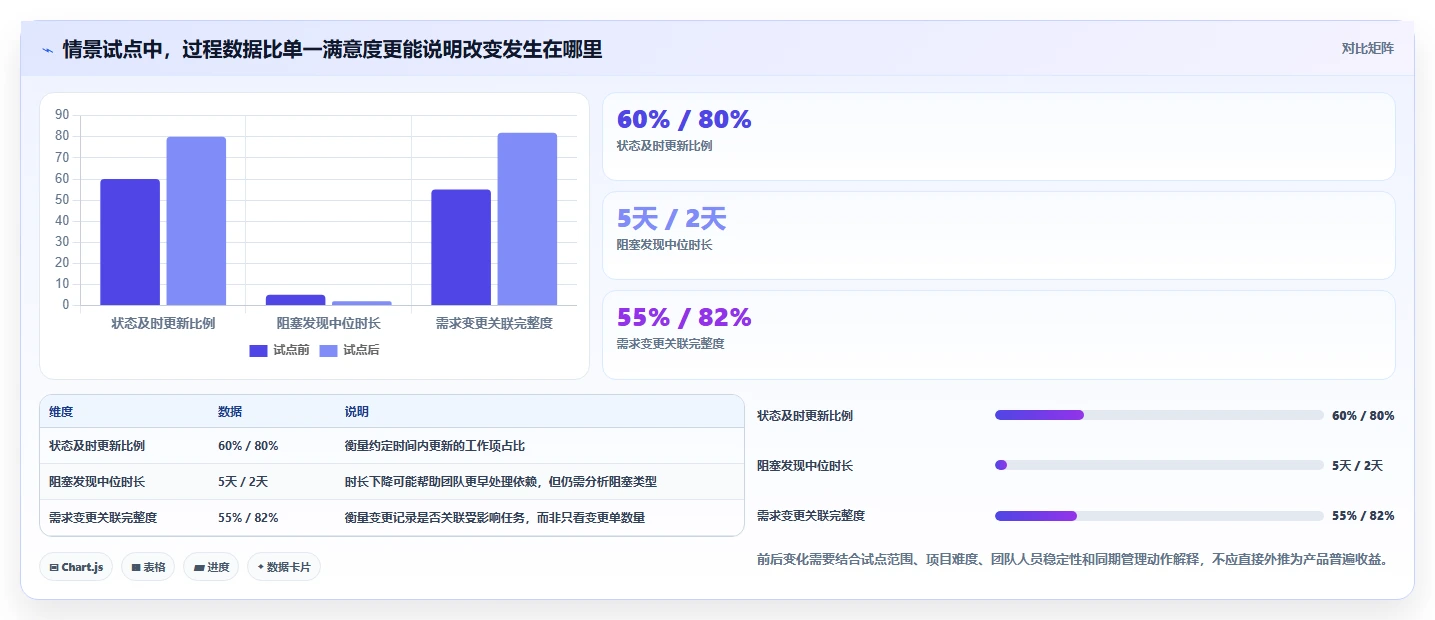Click the 数据卡片 tag chip
Screen dimensions: 1435x620
284,567
